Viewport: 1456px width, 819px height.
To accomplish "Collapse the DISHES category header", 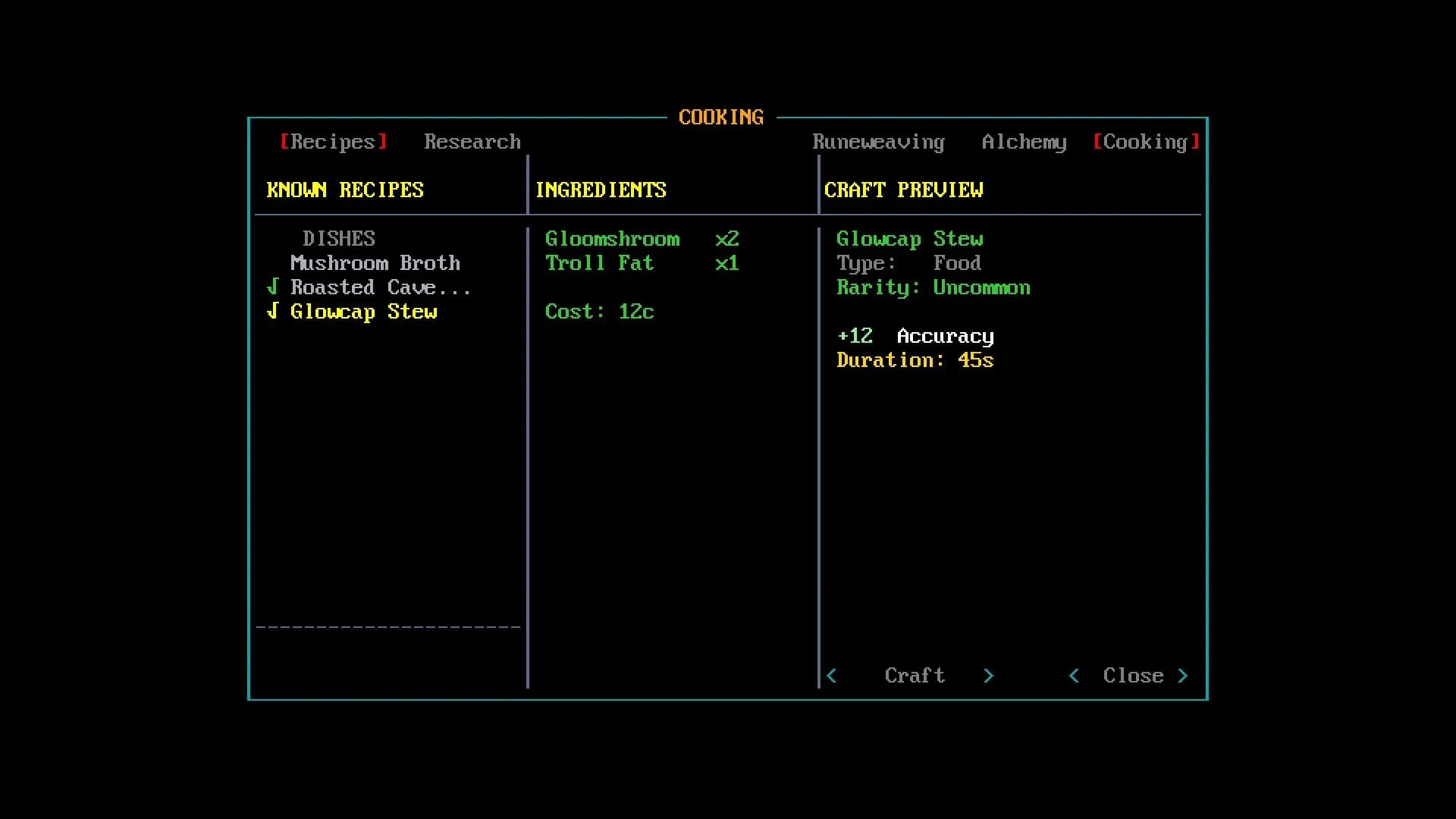I will 339,239.
